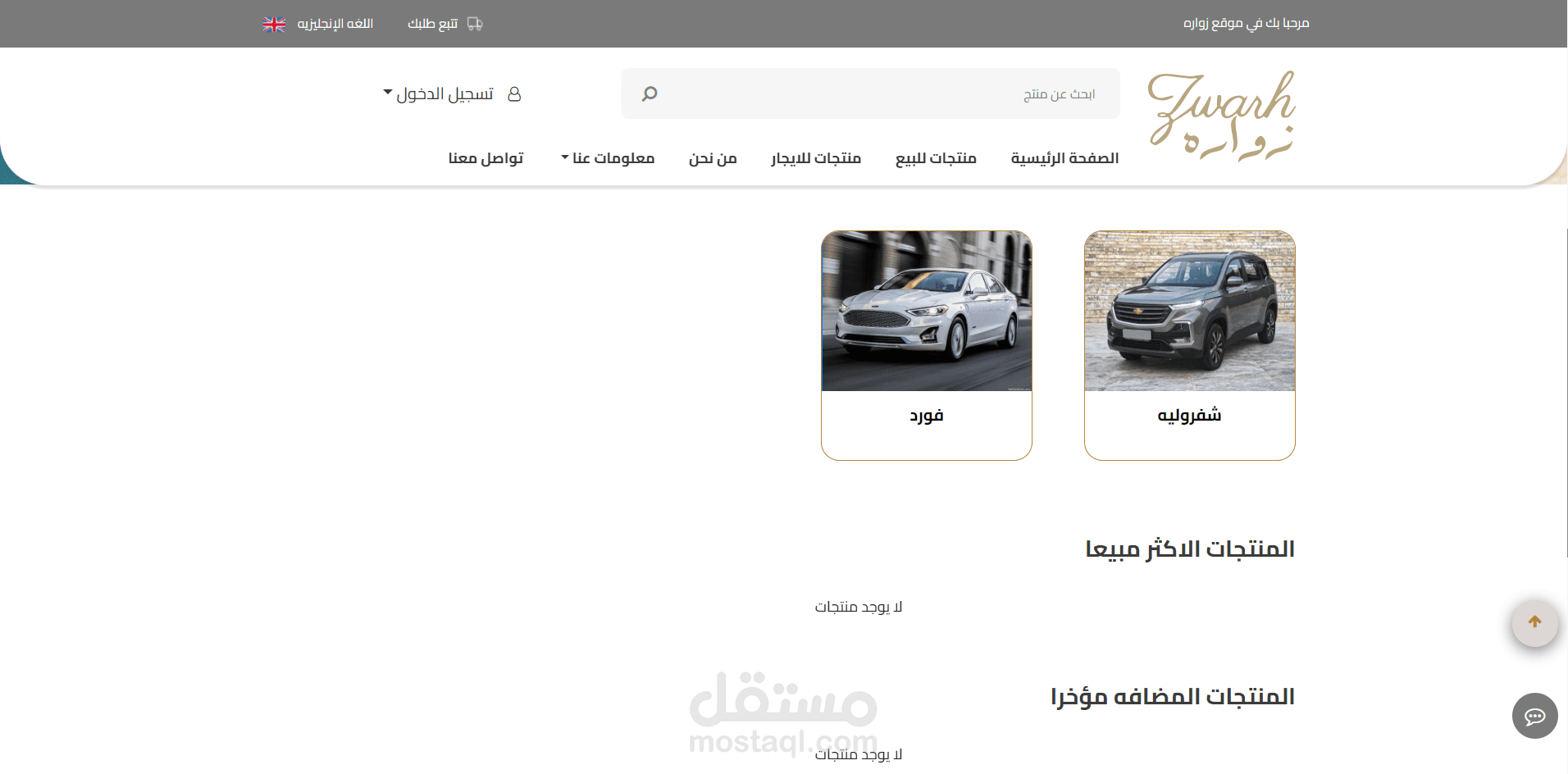This screenshot has height=774, width=1568.
Task: Click لا يوجد منتجات under best sellers
Action: pos(859,607)
